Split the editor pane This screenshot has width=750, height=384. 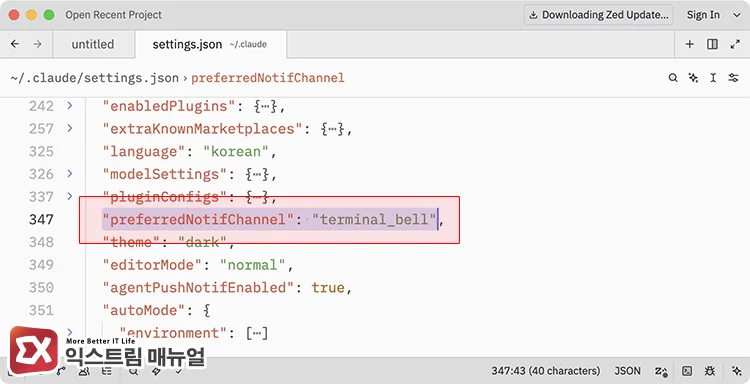[712, 44]
